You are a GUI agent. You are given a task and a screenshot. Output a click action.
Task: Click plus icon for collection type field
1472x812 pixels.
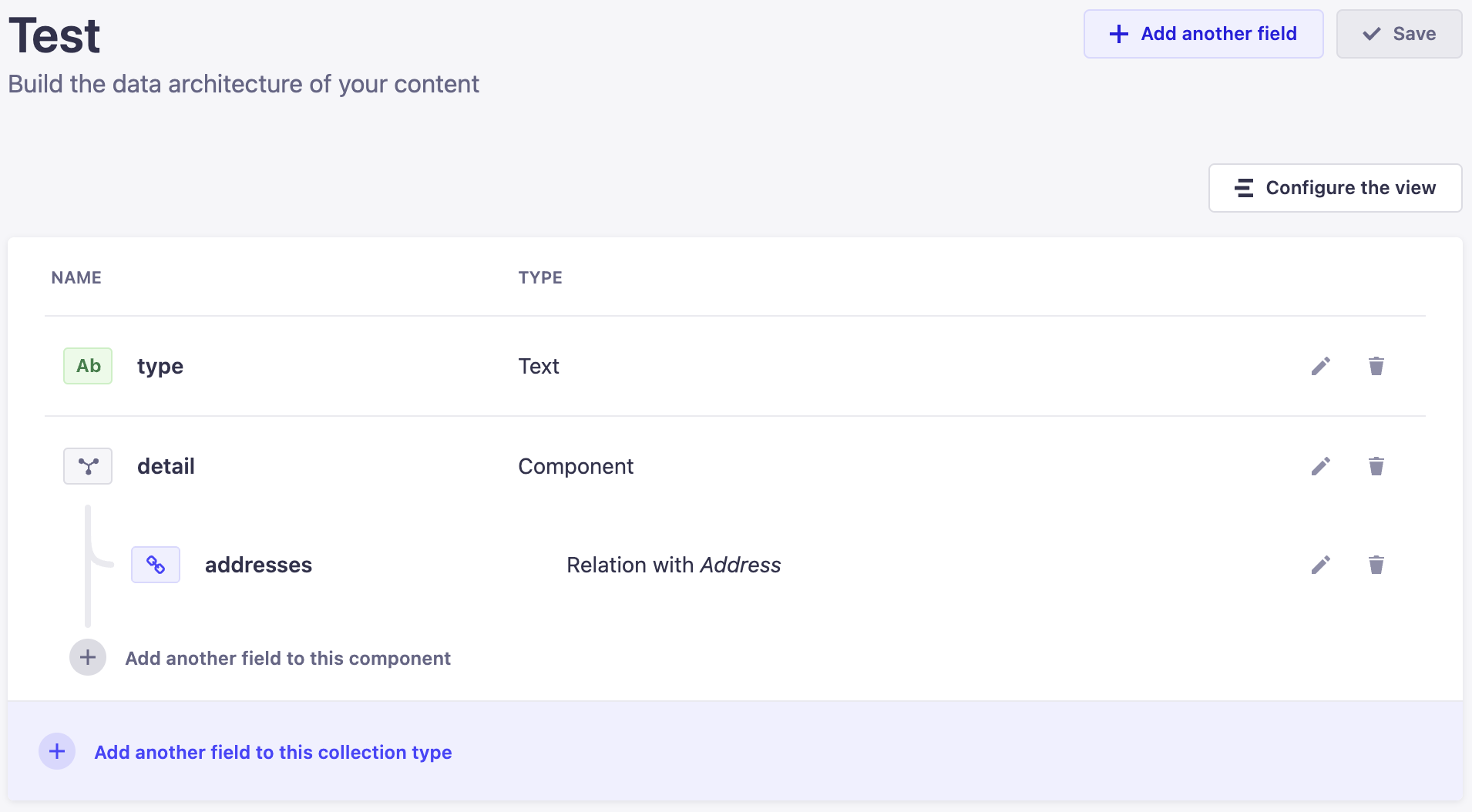(57, 751)
